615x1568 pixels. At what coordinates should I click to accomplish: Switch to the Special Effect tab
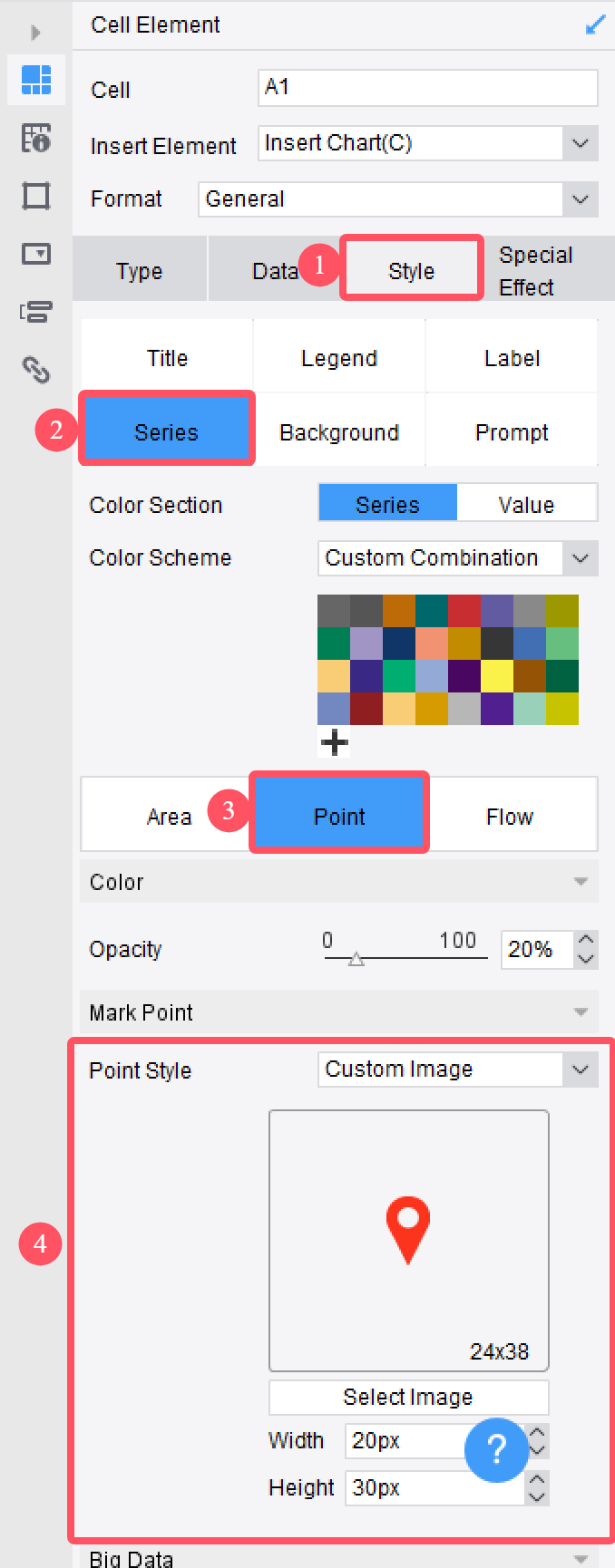point(536,271)
